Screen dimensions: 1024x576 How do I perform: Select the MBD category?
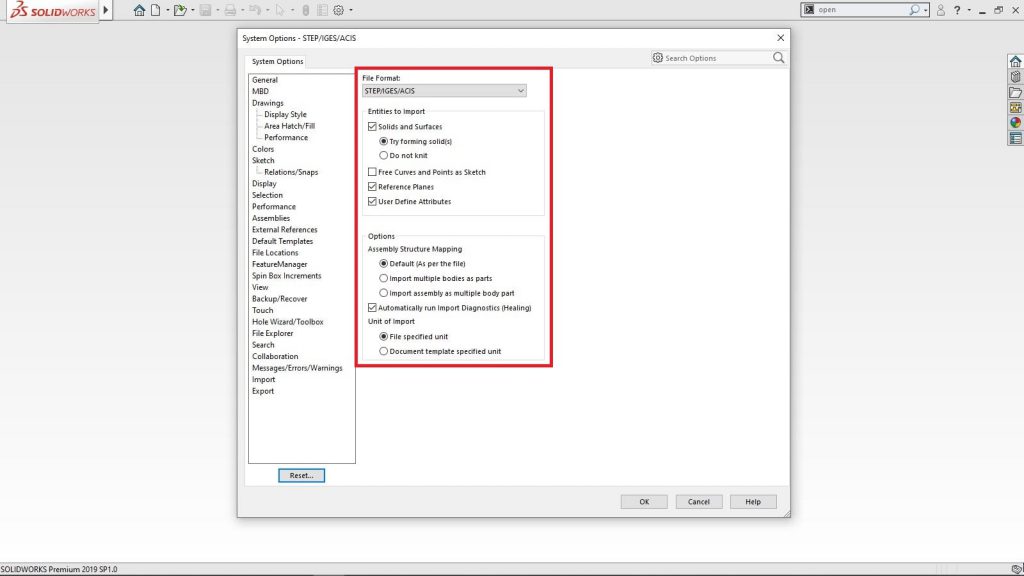261,91
